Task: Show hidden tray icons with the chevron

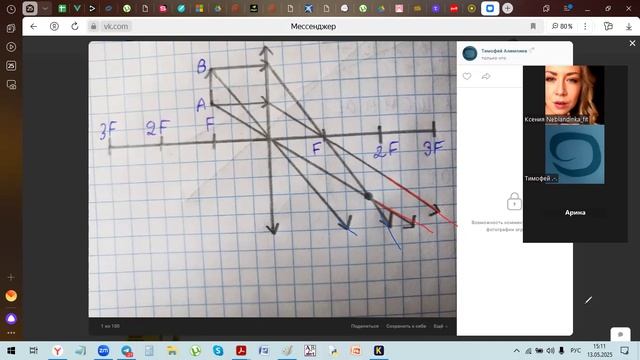Action: [516, 351]
